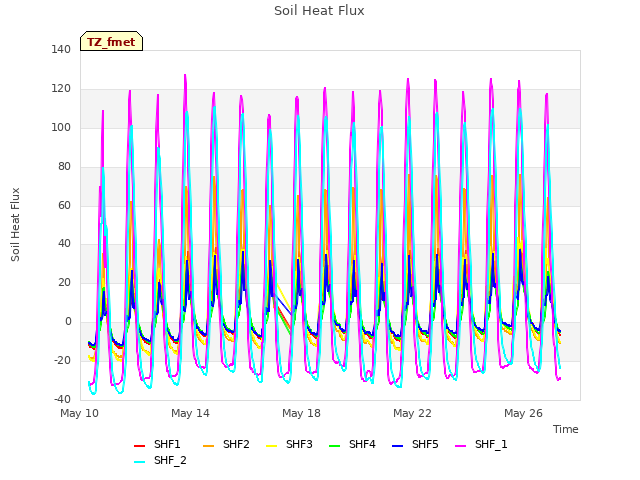Click the Time axis label

[565, 429]
